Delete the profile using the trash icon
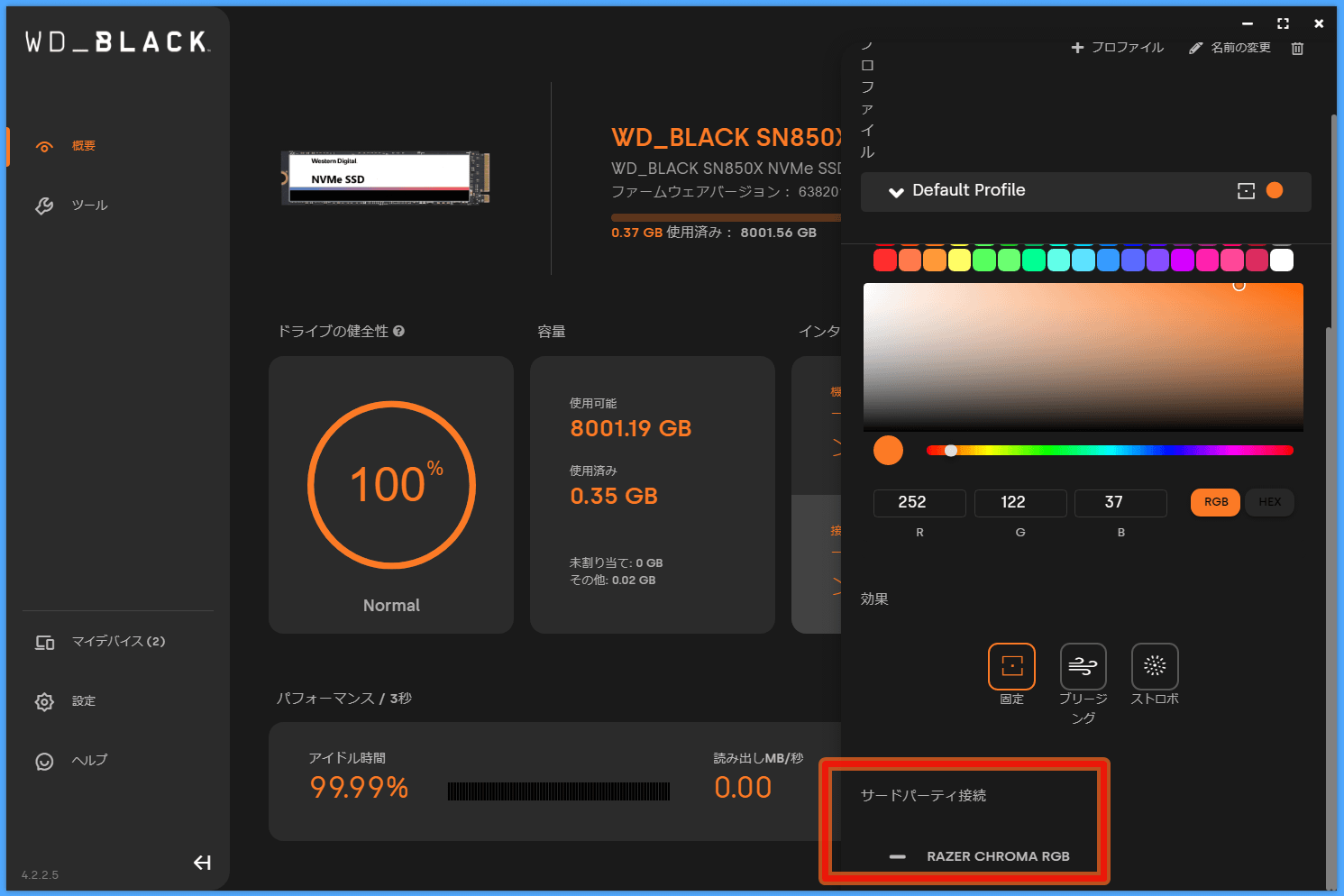 pos(1297,49)
